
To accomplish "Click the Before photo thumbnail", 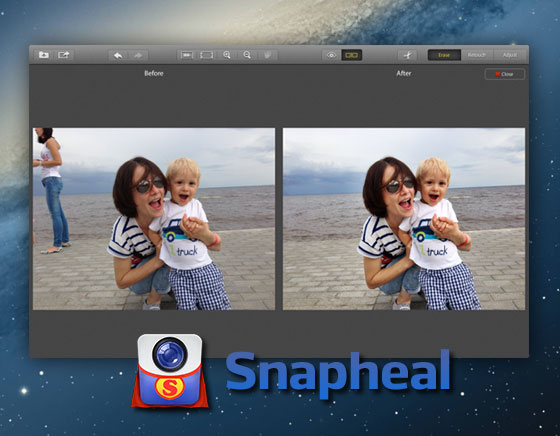I will pyautogui.click(x=154, y=219).
